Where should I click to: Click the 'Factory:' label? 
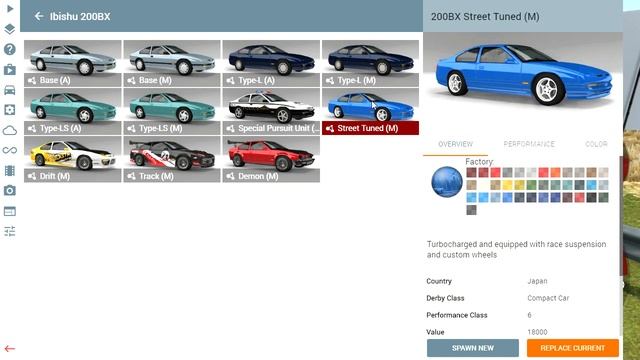480,162
